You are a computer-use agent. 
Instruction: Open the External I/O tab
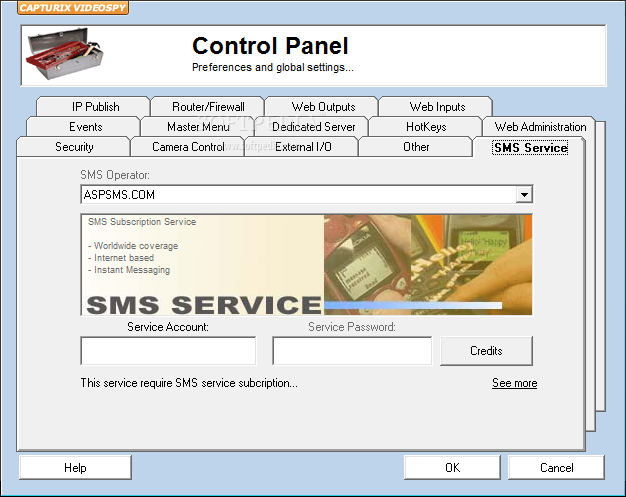[303, 147]
